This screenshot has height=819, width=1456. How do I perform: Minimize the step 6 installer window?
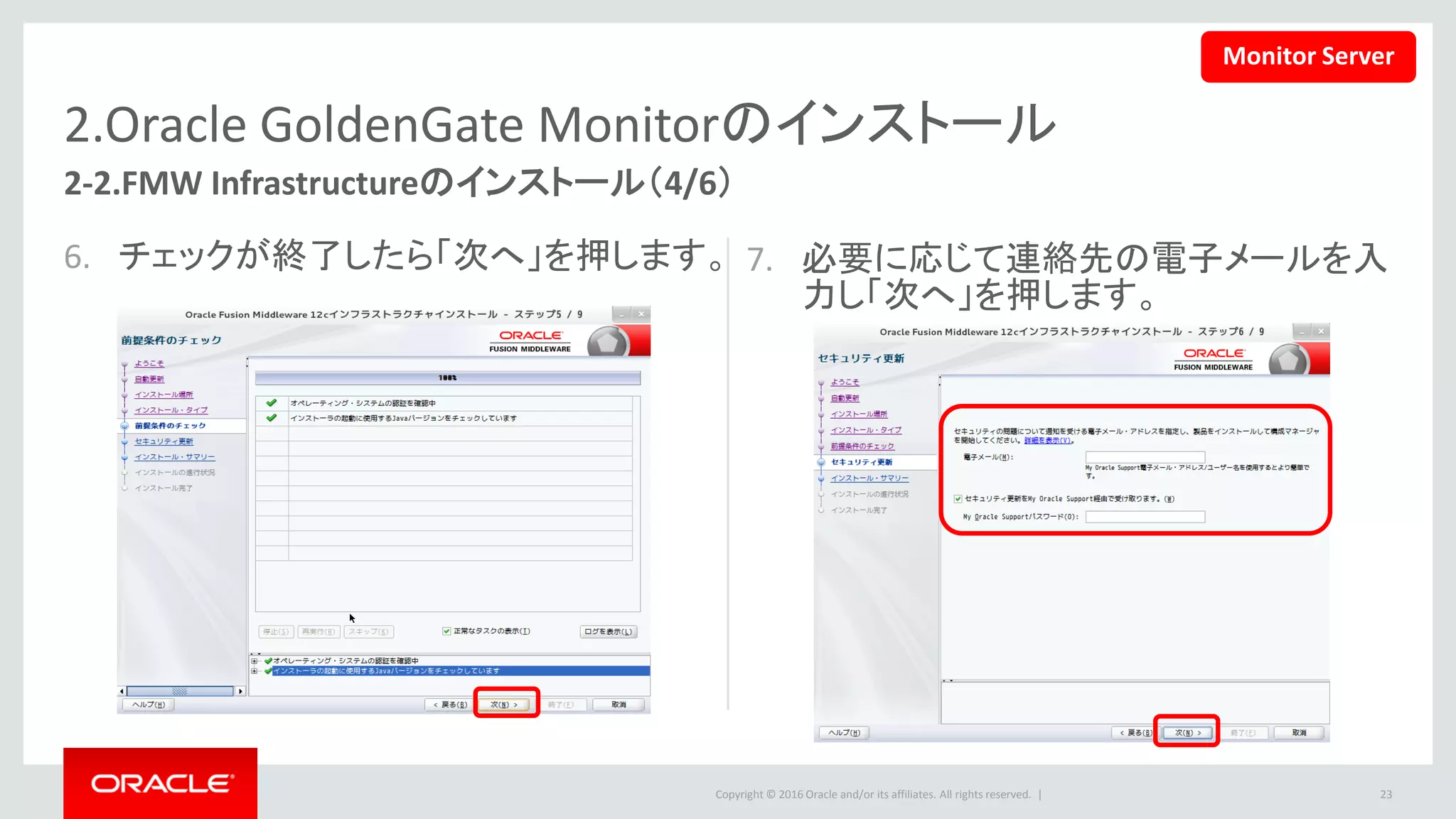coord(1302,331)
